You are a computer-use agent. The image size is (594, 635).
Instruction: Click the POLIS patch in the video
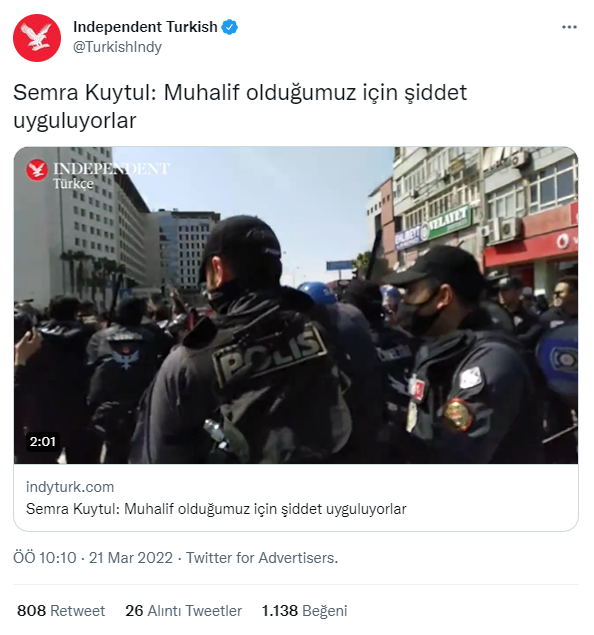point(270,354)
